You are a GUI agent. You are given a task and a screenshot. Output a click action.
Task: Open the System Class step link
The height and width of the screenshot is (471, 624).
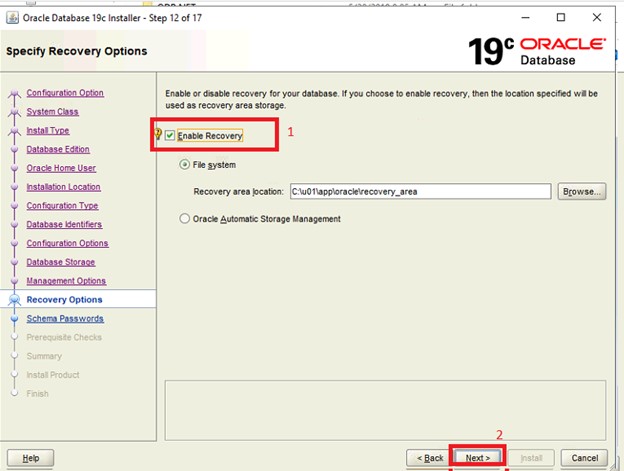tap(54, 112)
